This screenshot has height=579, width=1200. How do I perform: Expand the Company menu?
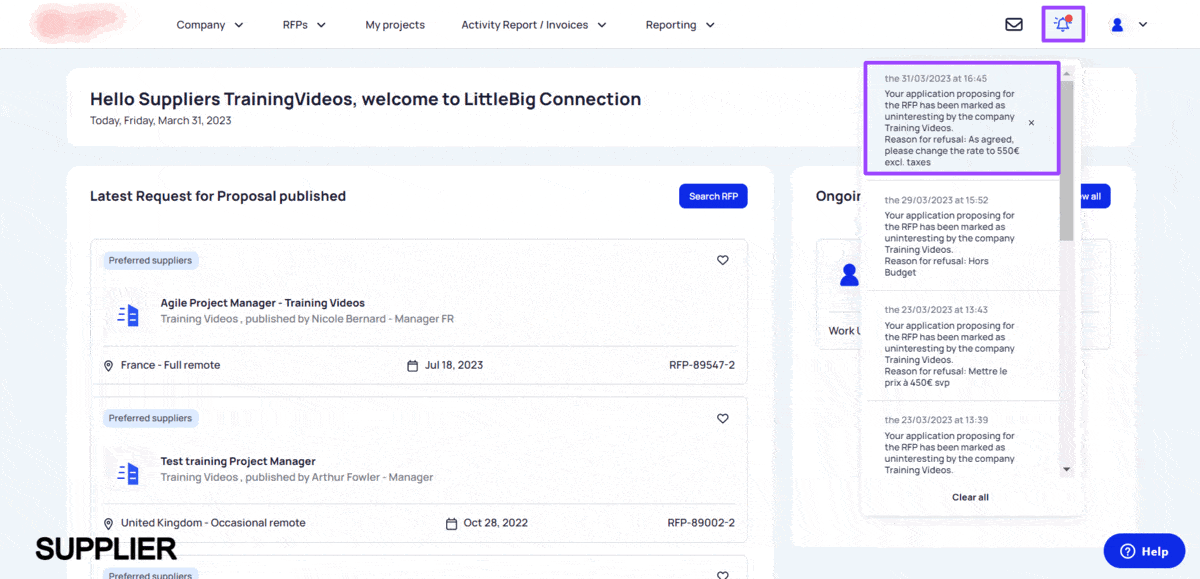click(x=210, y=25)
